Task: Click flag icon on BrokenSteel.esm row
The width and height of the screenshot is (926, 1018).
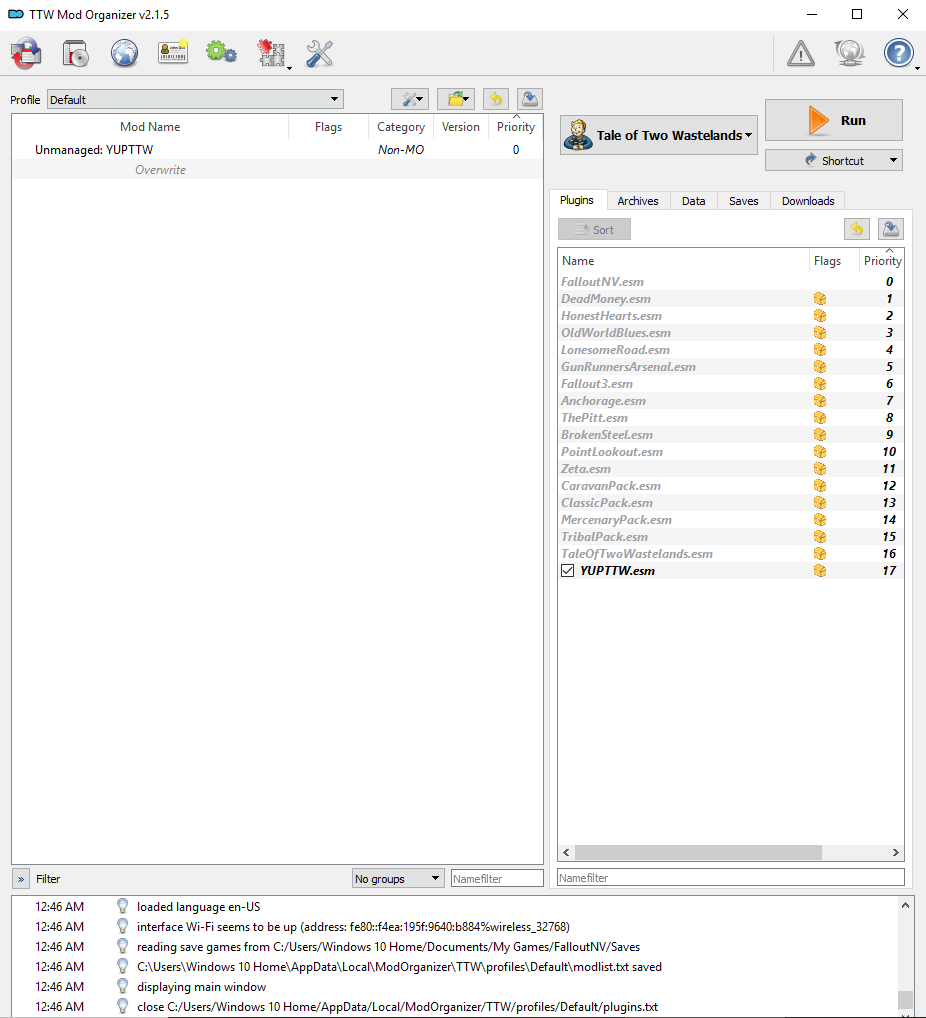Action: [820, 434]
